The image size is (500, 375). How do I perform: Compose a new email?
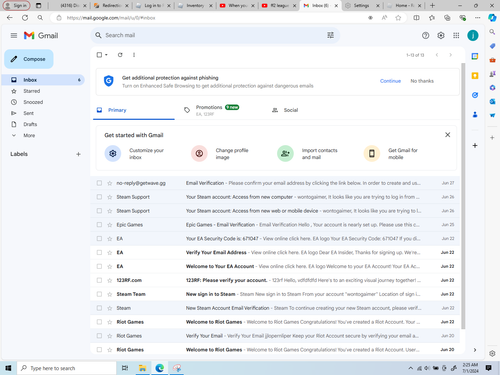click(29, 59)
